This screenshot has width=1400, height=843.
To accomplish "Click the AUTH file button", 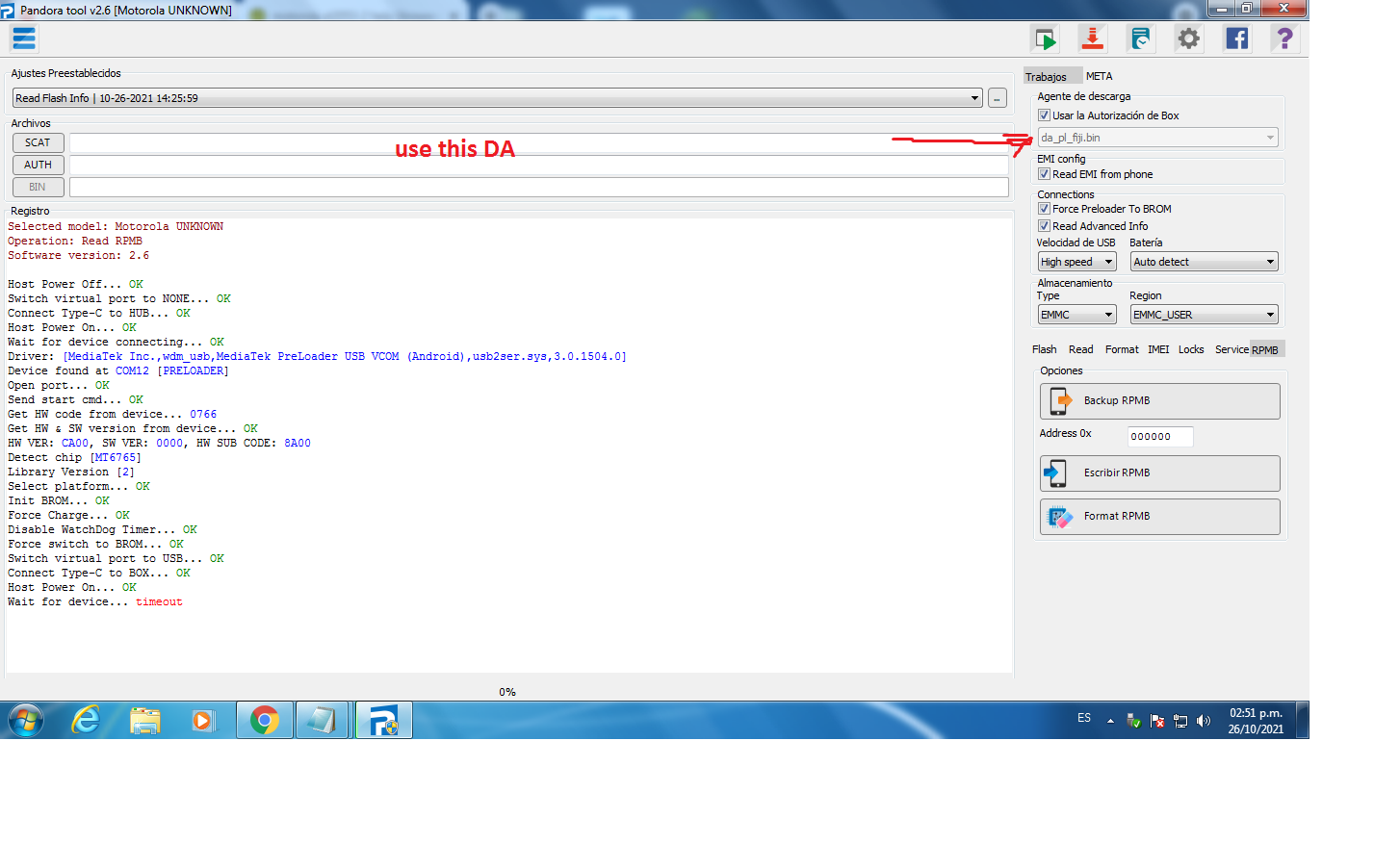I will click(38, 165).
